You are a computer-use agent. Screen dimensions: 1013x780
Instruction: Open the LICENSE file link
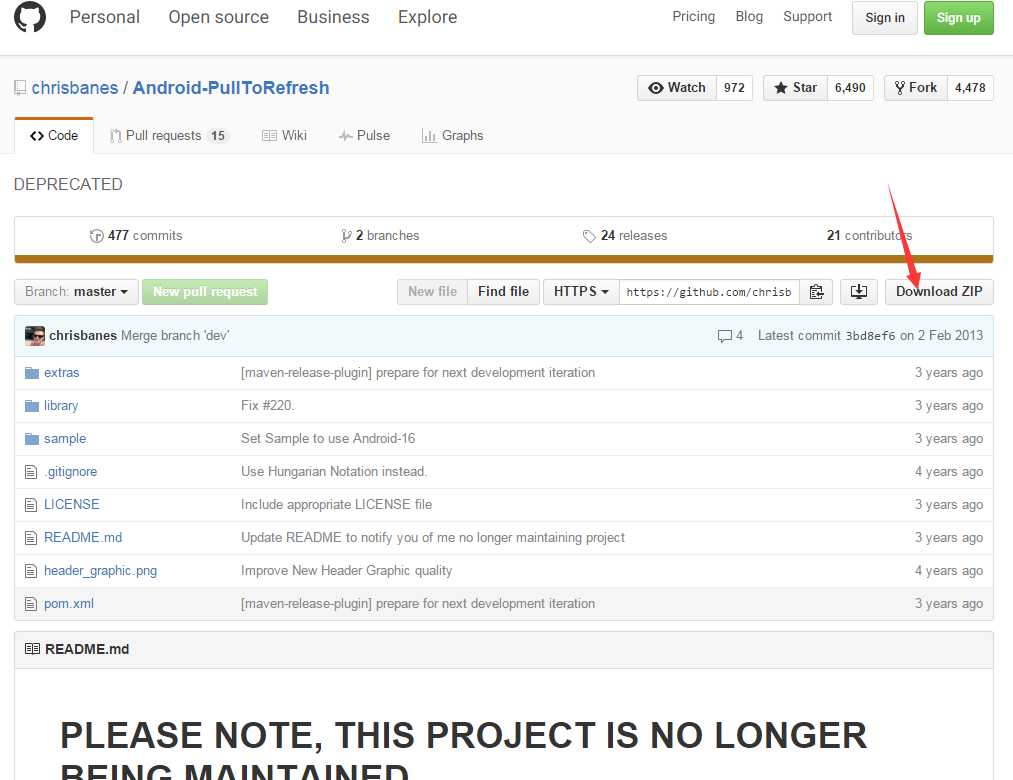[72, 505]
